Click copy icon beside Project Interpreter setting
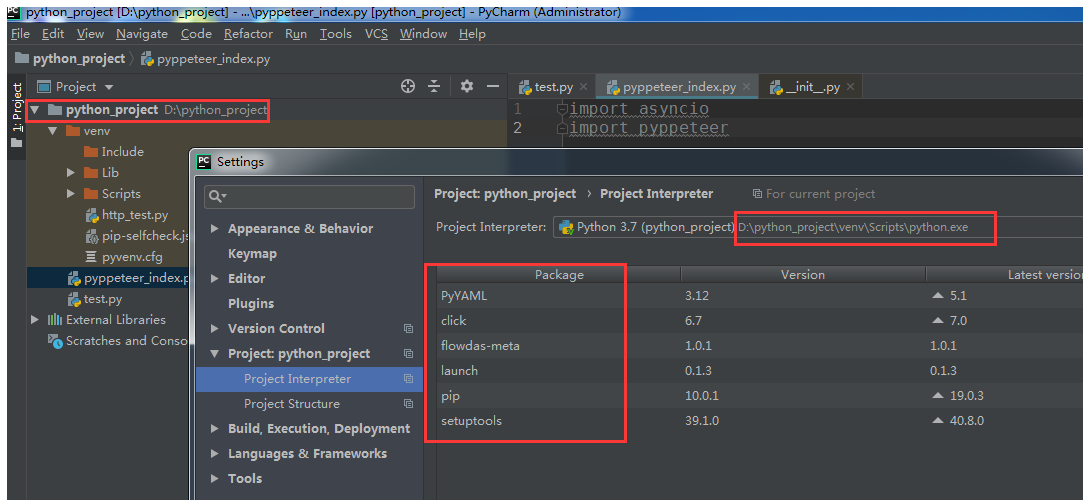 coord(408,379)
